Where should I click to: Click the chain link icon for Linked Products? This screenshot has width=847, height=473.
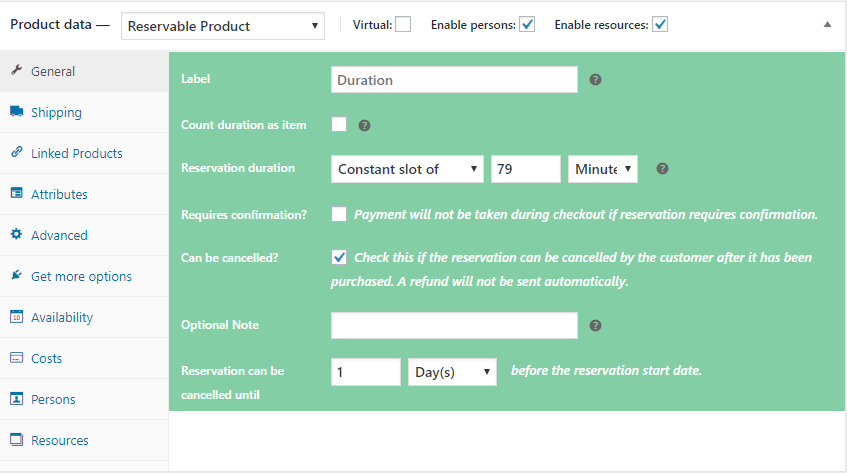coord(16,153)
